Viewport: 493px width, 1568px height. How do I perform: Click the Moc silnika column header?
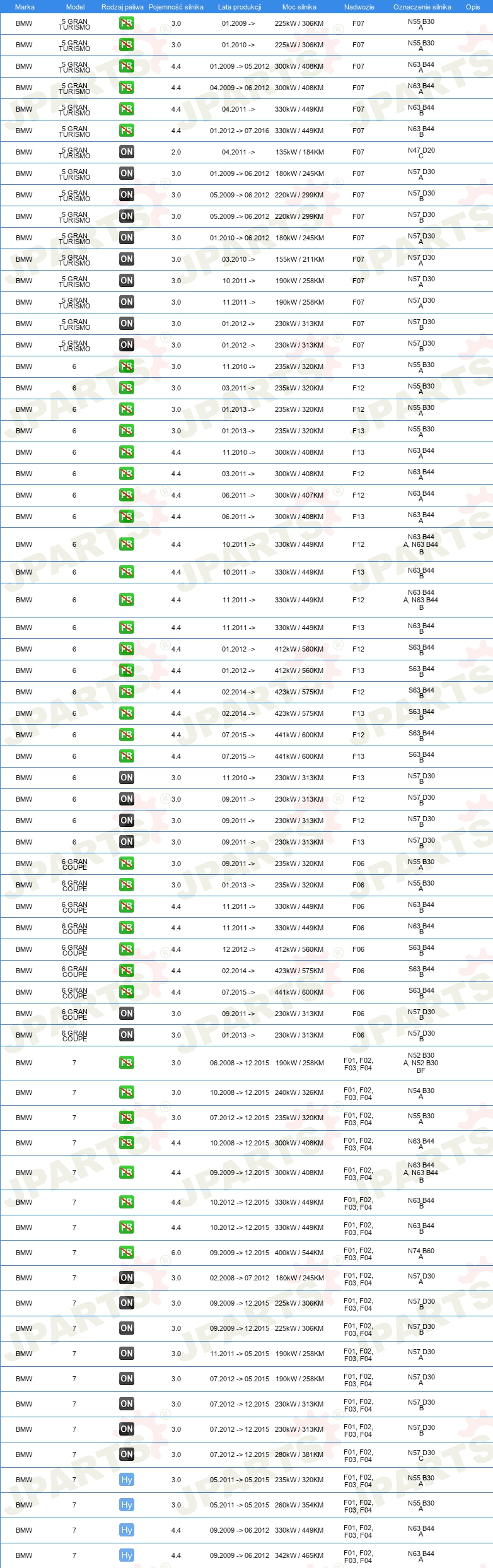[299, 7]
